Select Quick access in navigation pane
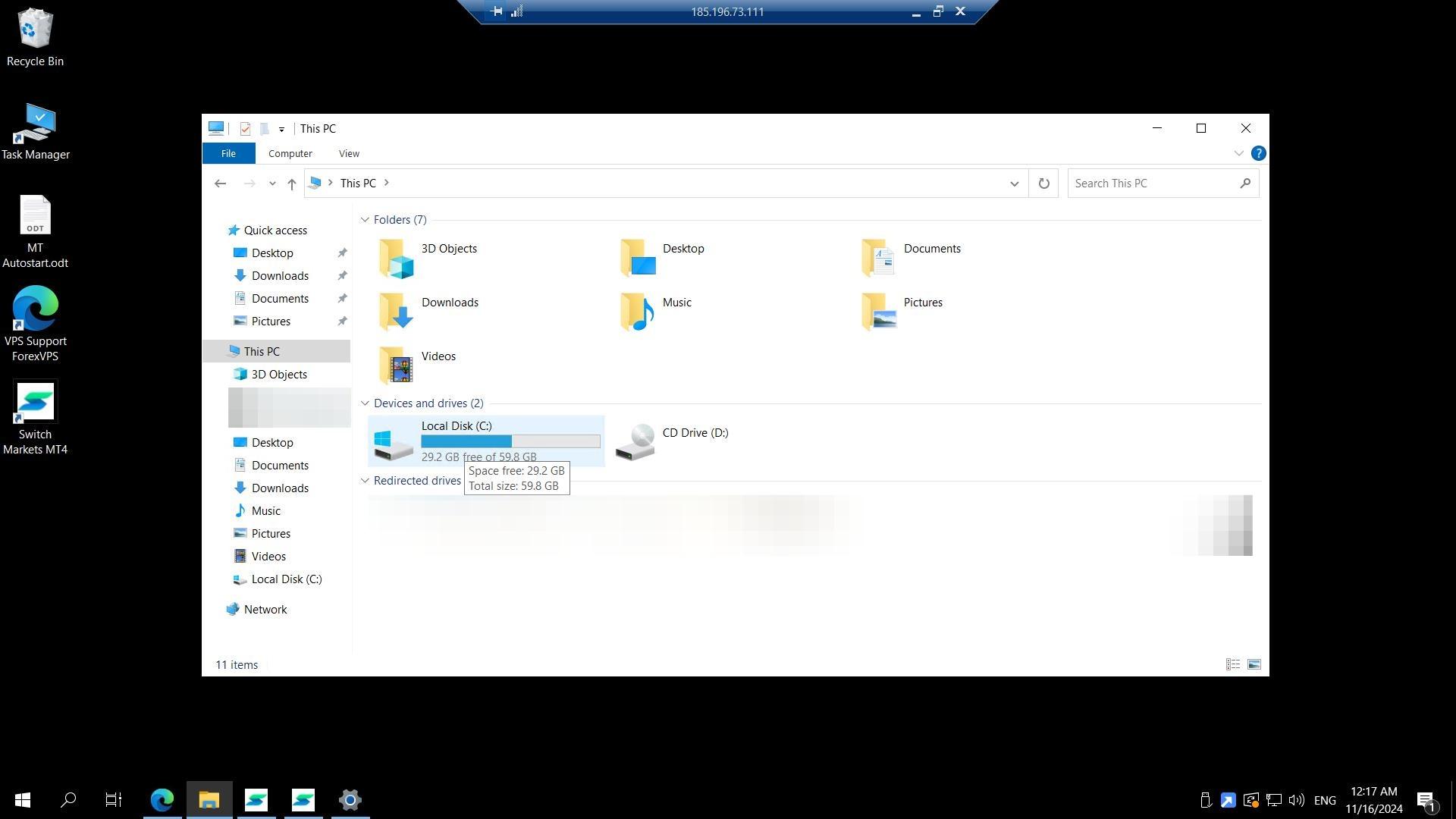 coord(275,231)
